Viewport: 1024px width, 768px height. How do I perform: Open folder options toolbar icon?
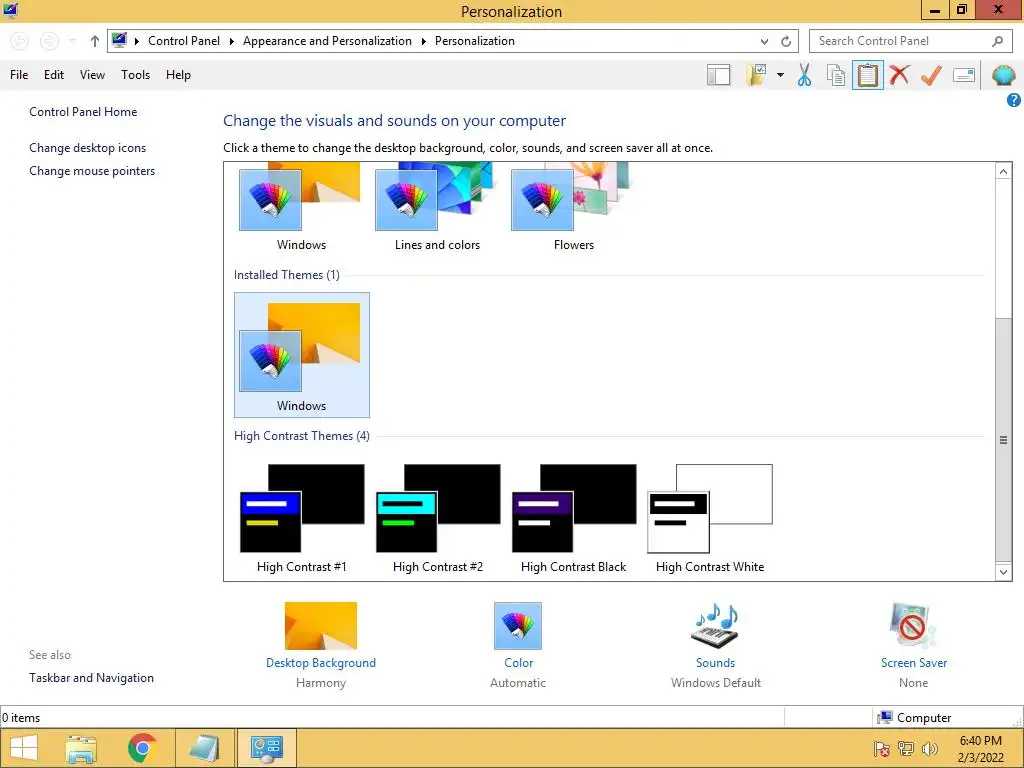pyautogui.click(x=756, y=75)
